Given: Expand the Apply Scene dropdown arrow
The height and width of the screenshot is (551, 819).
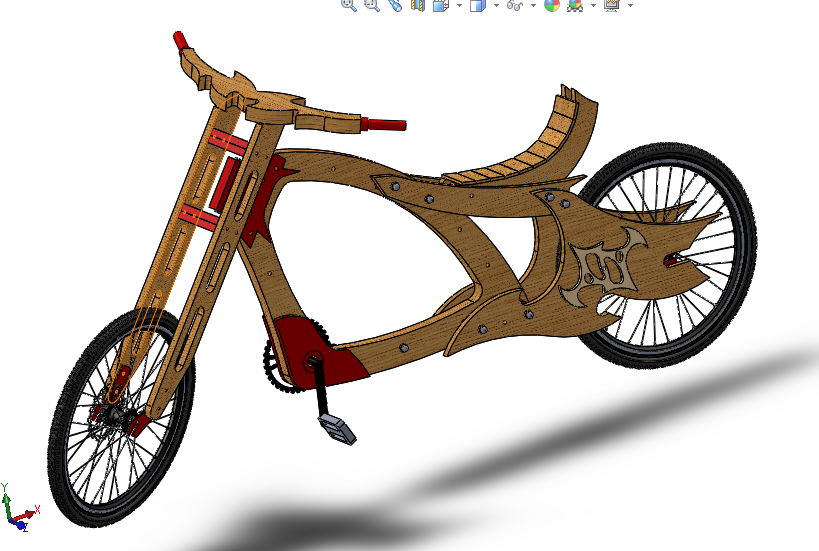Looking at the screenshot, I should click(593, 5).
